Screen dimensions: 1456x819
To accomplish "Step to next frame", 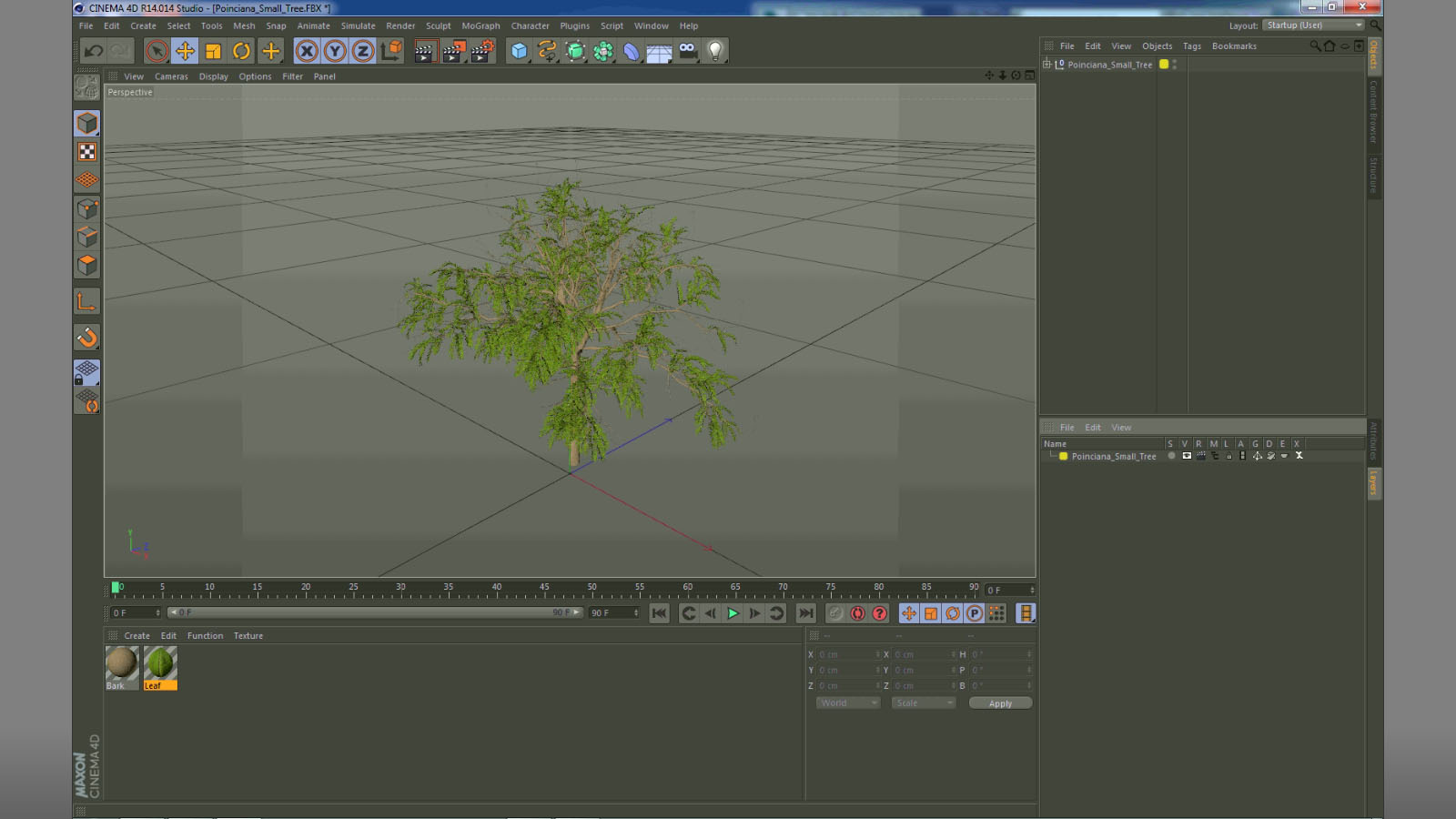I will pyautogui.click(x=754, y=613).
